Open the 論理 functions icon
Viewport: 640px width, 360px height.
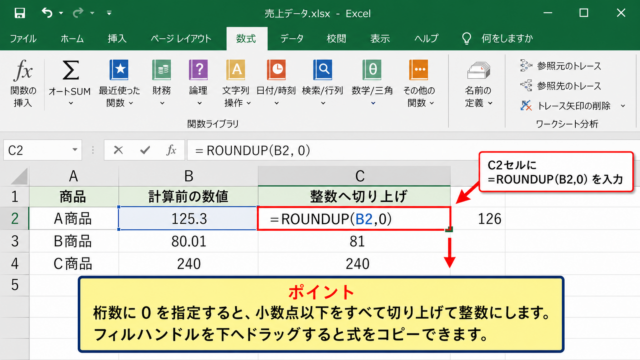click(x=198, y=70)
